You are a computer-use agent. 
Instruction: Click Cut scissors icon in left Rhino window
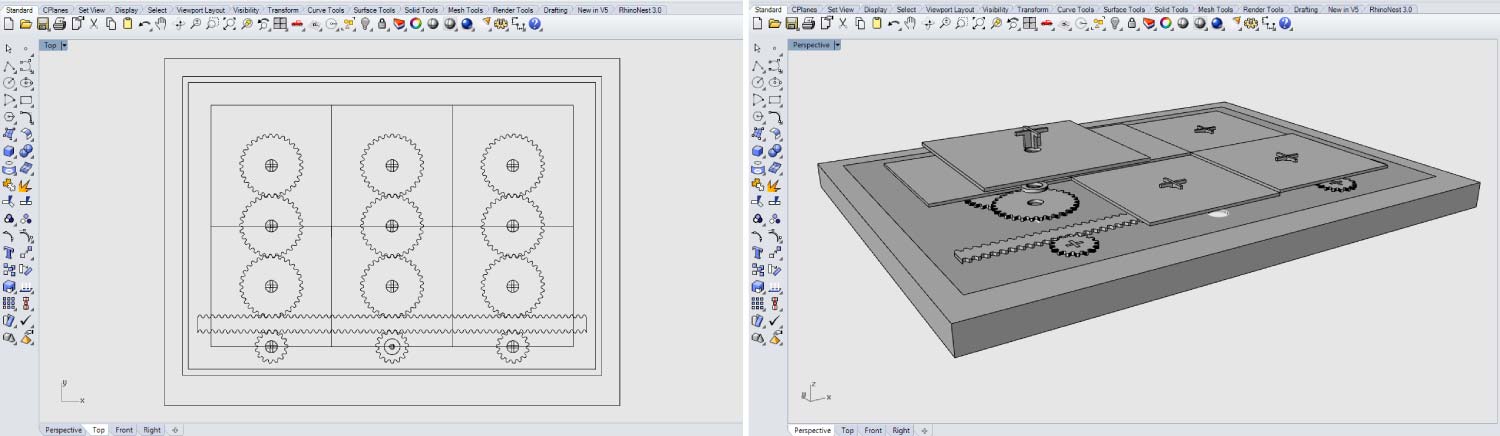tap(94, 24)
